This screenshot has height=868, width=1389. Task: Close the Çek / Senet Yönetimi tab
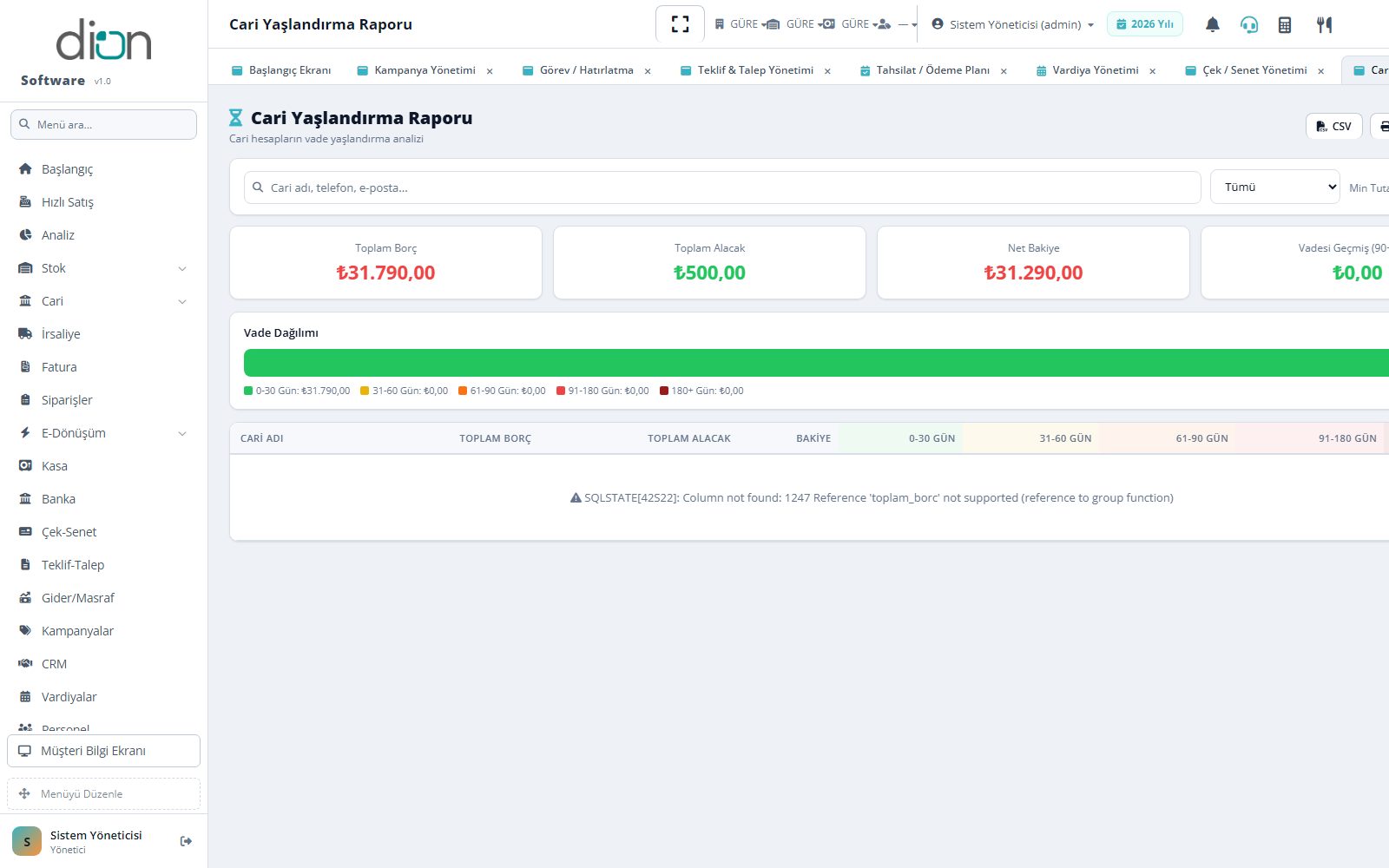[x=1321, y=71]
